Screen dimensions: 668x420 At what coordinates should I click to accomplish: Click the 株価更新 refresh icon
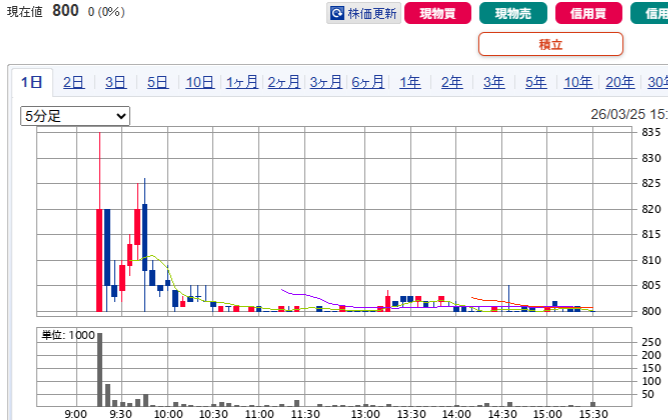click(x=337, y=14)
